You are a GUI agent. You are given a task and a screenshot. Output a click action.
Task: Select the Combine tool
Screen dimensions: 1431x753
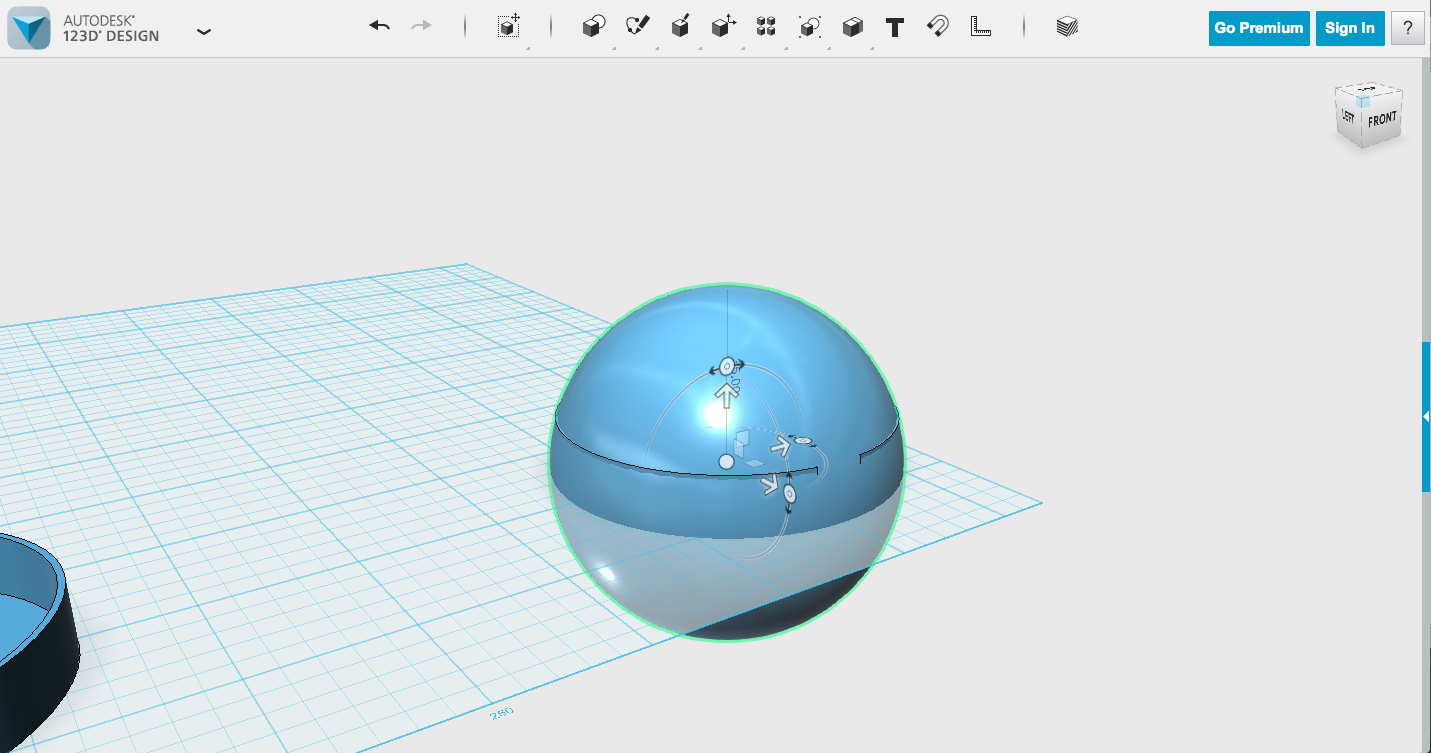[x=852, y=27]
